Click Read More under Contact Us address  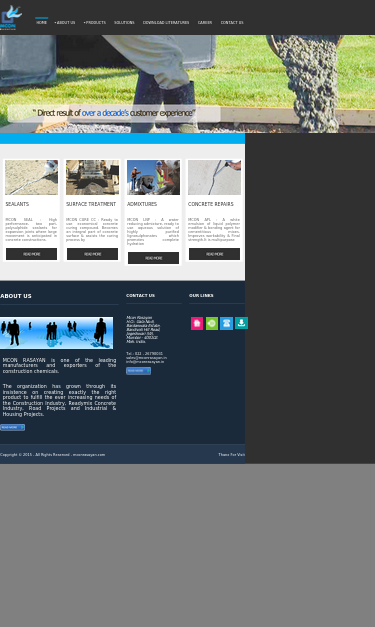pyautogui.click(x=138, y=371)
